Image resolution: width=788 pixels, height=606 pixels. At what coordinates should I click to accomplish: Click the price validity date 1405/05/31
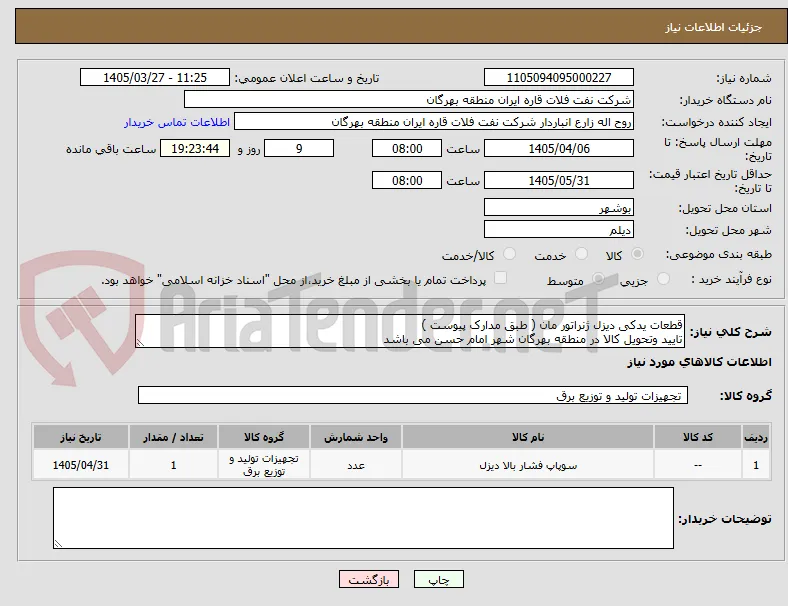(x=558, y=180)
